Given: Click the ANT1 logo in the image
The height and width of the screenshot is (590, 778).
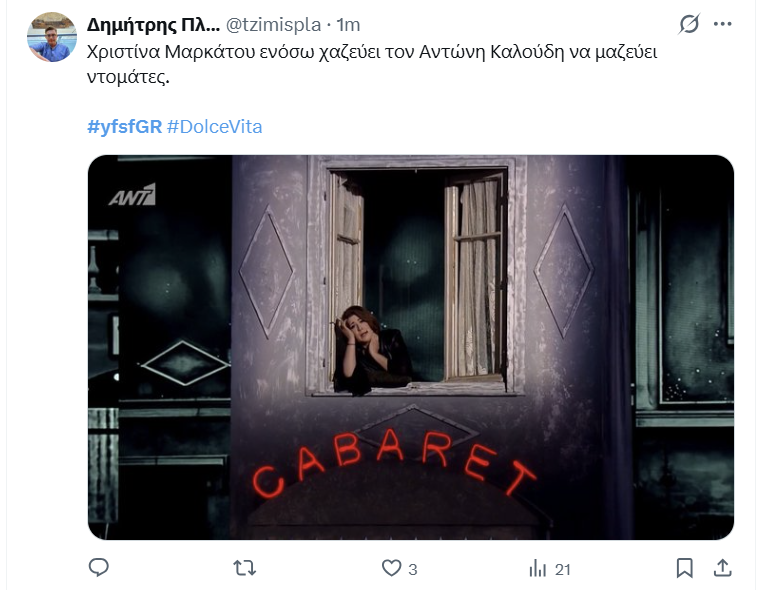Looking at the screenshot, I should [x=132, y=195].
